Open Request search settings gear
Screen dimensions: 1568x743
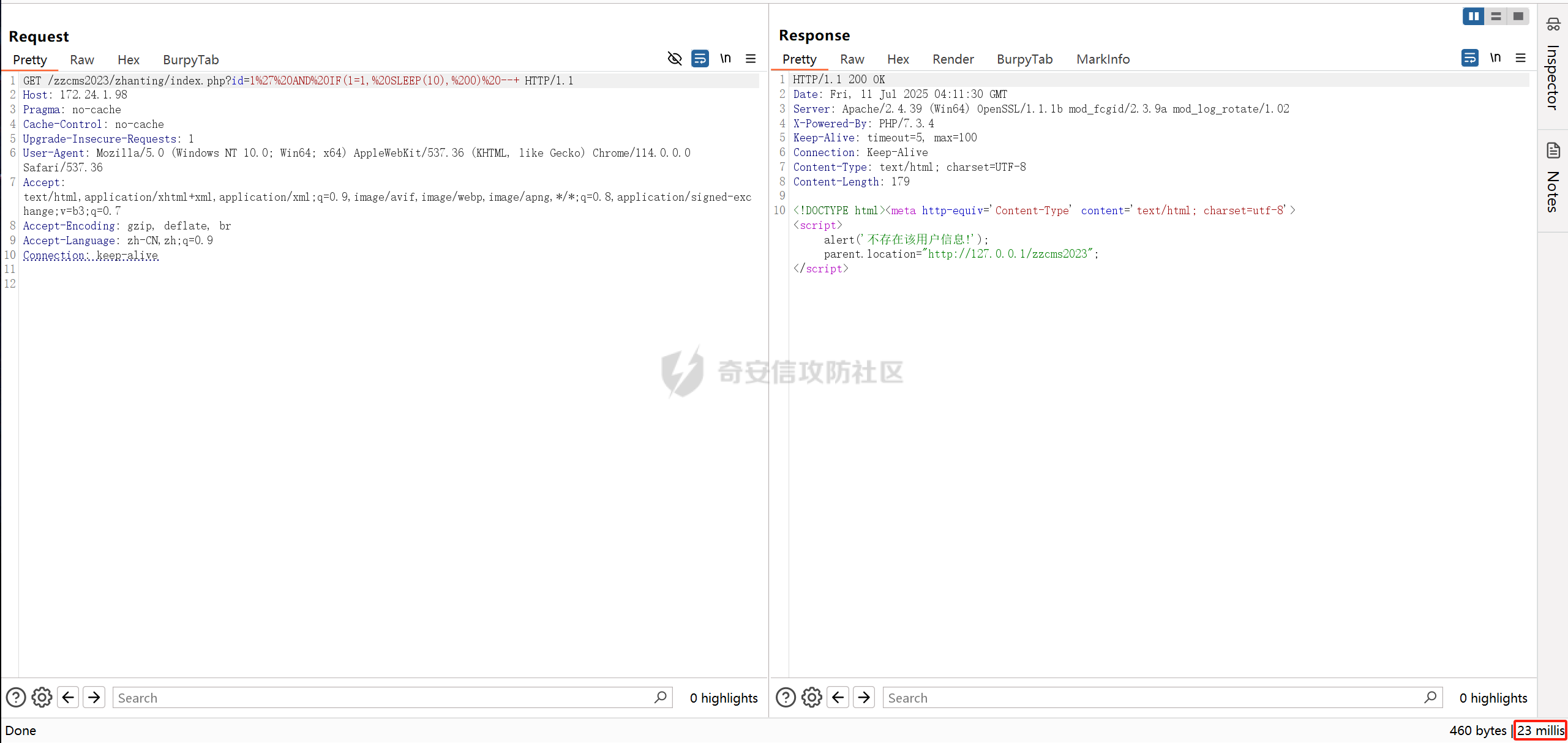[x=42, y=698]
